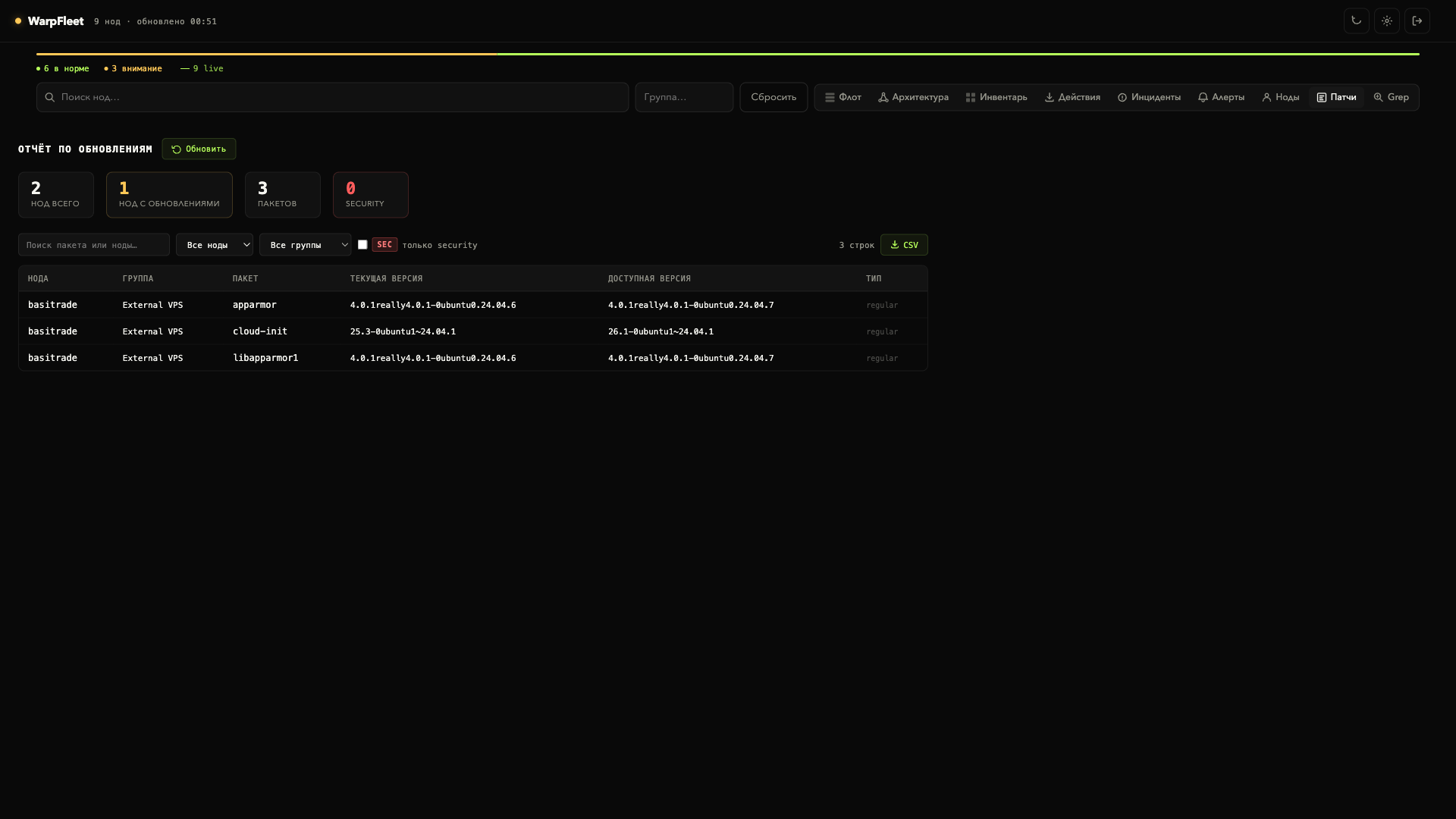The width and height of the screenshot is (1456, 819).
Task: Enable the только security checkbox
Action: coord(362,244)
